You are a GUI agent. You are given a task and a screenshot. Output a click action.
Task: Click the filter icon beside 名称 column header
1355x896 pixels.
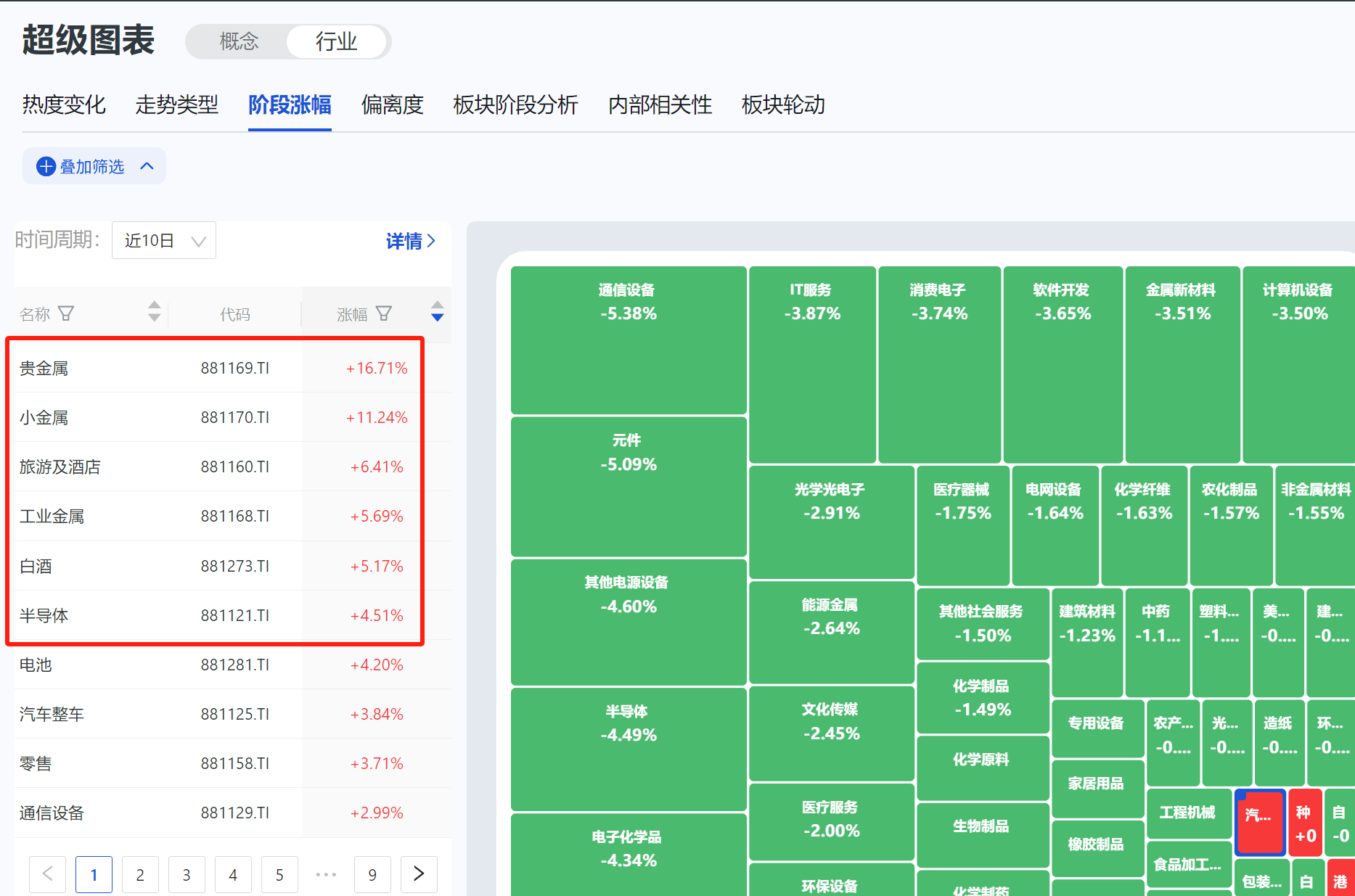coord(66,313)
